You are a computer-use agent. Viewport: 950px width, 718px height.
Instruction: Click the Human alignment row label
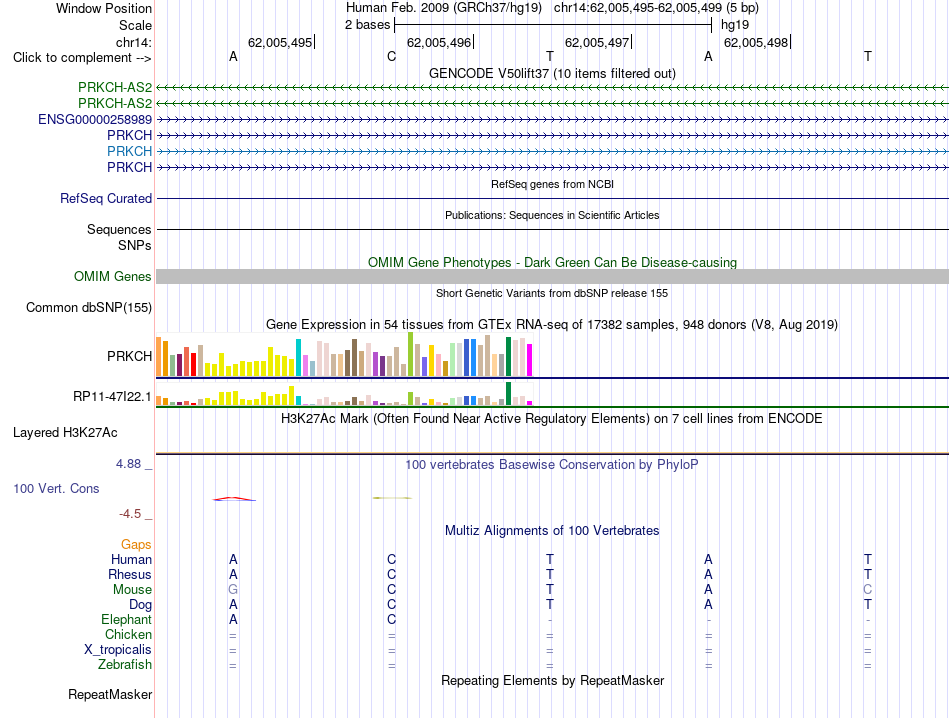point(131,559)
